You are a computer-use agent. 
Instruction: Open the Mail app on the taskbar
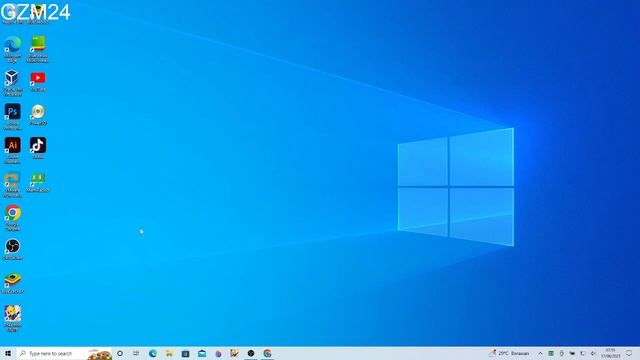click(x=202, y=353)
